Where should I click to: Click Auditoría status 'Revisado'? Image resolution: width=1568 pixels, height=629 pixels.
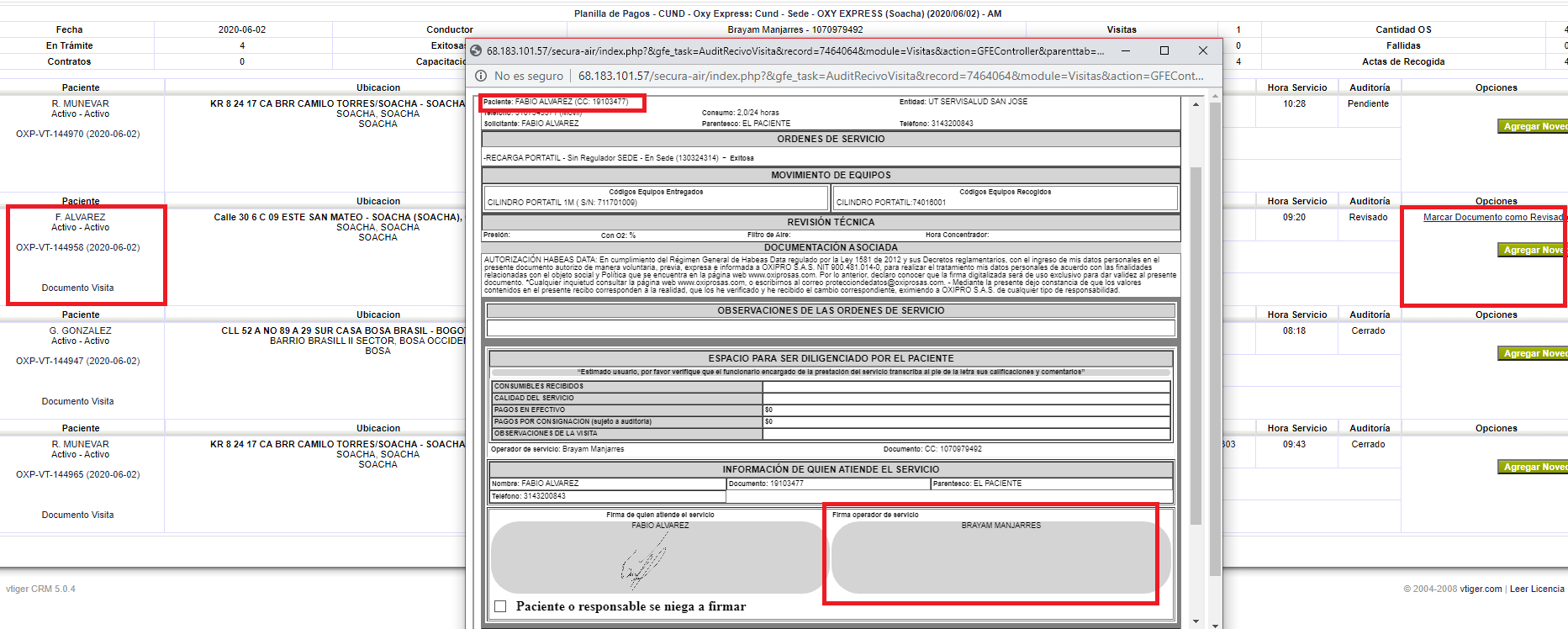pyautogui.click(x=1369, y=217)
